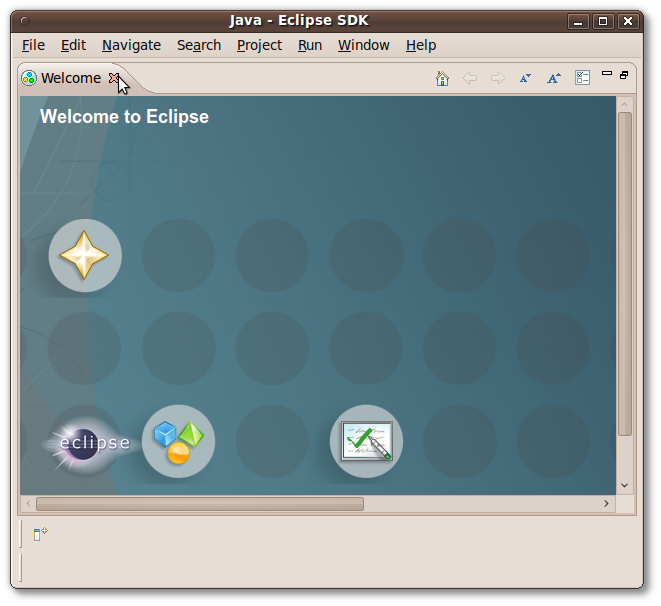Image resolution: width=661 pixels, height=606 pixels.
Task: Open the Overview star icon
Action: click(x=85, y=255)
